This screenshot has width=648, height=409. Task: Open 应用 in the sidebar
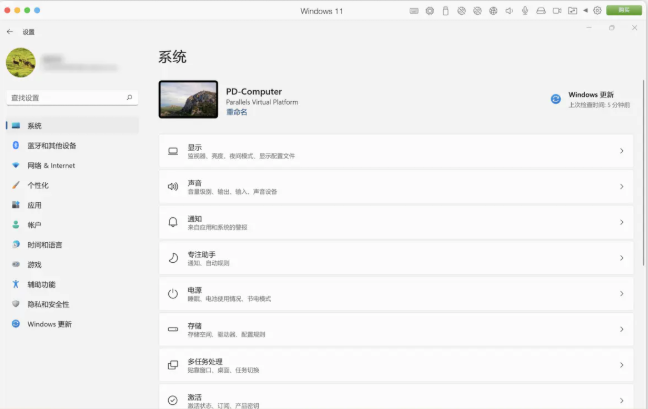coord(72,205)
